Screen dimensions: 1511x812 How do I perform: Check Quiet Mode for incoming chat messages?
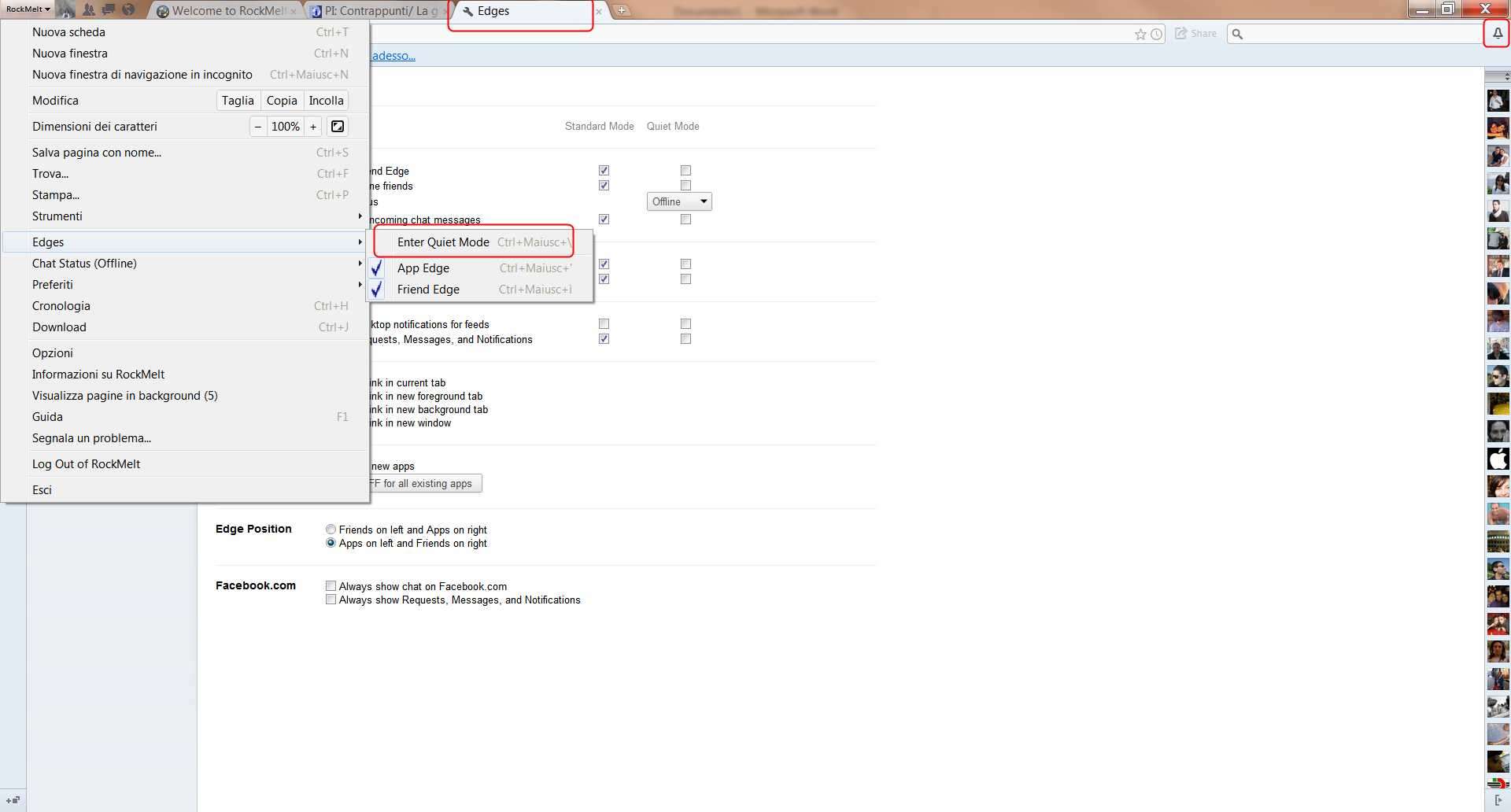[x=685, y=220]
